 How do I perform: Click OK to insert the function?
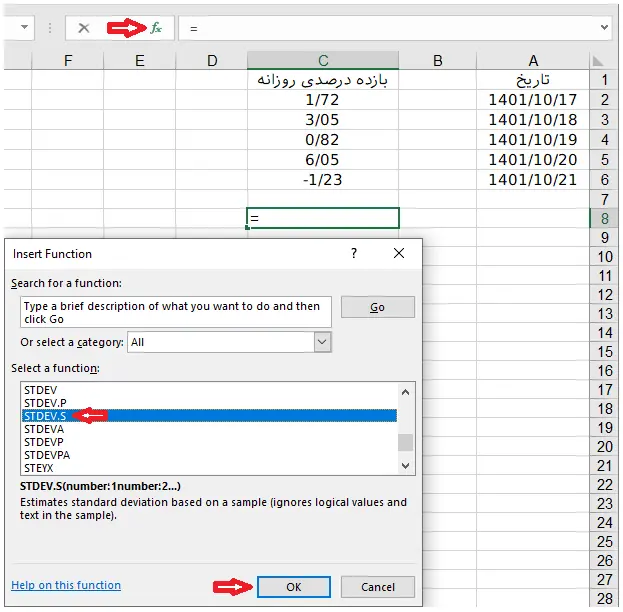(293, 587)
